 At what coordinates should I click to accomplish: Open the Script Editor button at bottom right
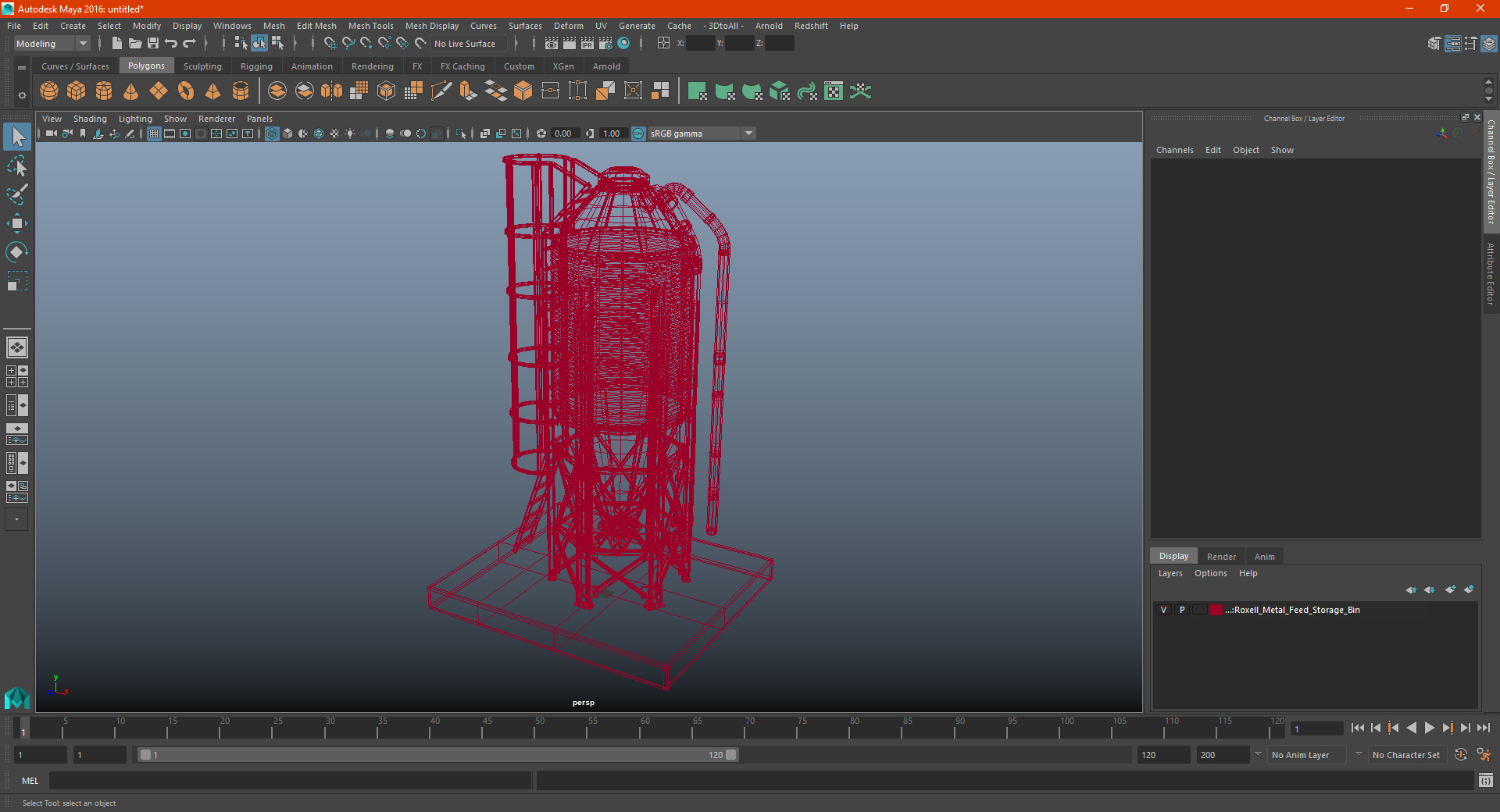[x=1485, y=780]
